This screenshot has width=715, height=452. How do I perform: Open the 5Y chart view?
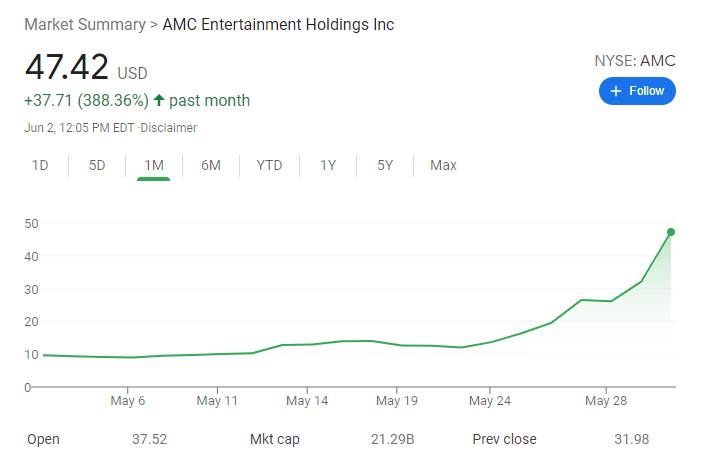385,165
